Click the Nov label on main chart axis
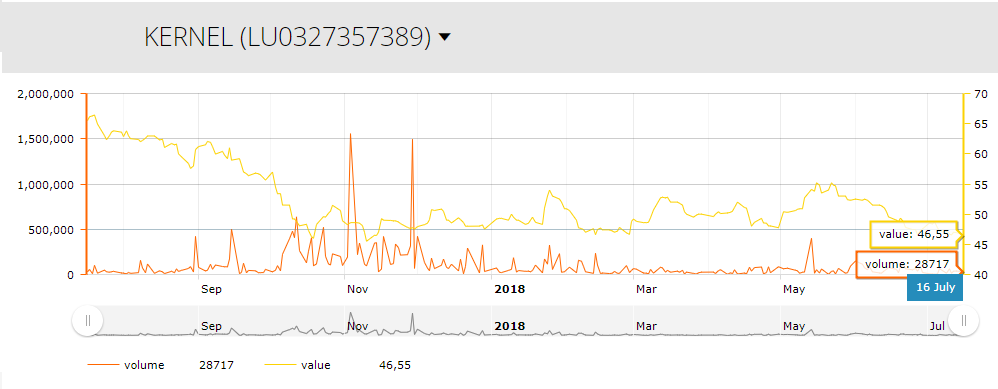998x389 pixels. pyautogui.click(x=358, y=289)
